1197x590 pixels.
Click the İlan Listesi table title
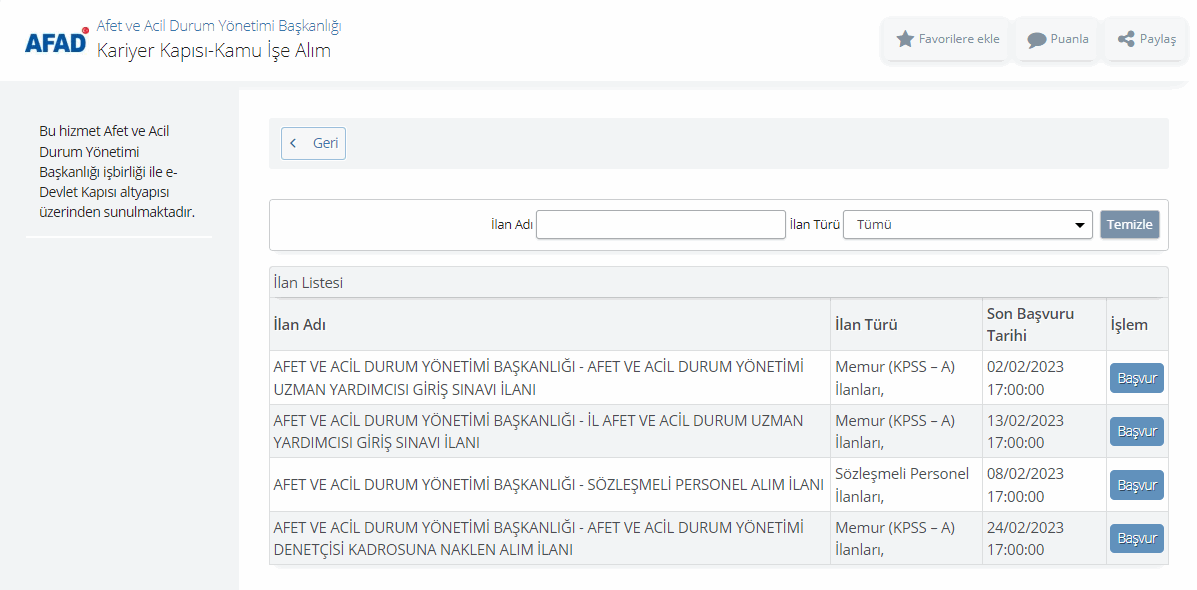(x=308, y=282)
